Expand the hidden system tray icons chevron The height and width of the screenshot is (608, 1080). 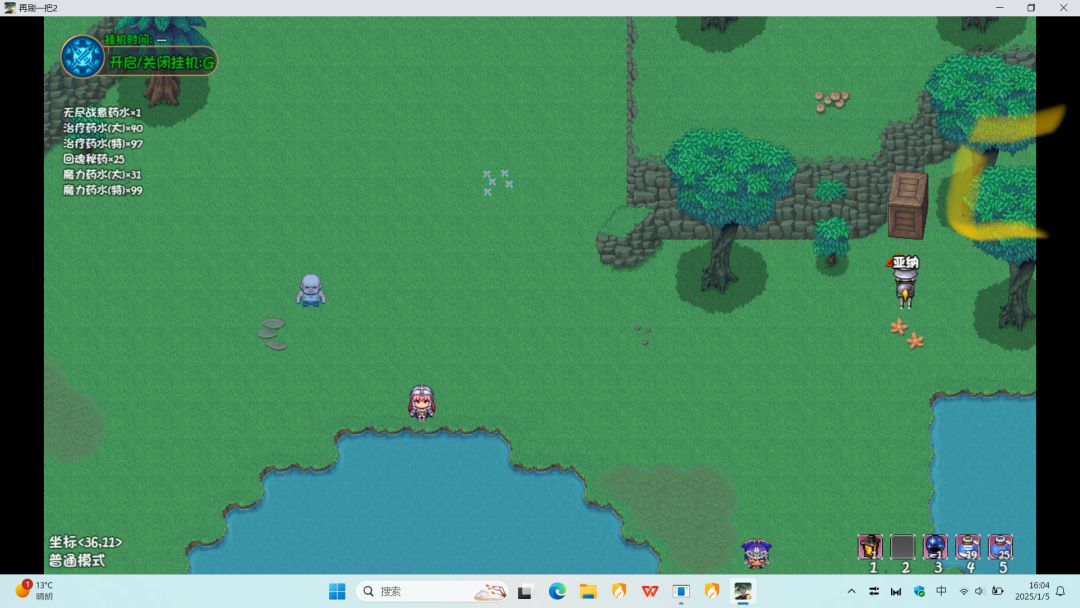[x=851, y=591]
